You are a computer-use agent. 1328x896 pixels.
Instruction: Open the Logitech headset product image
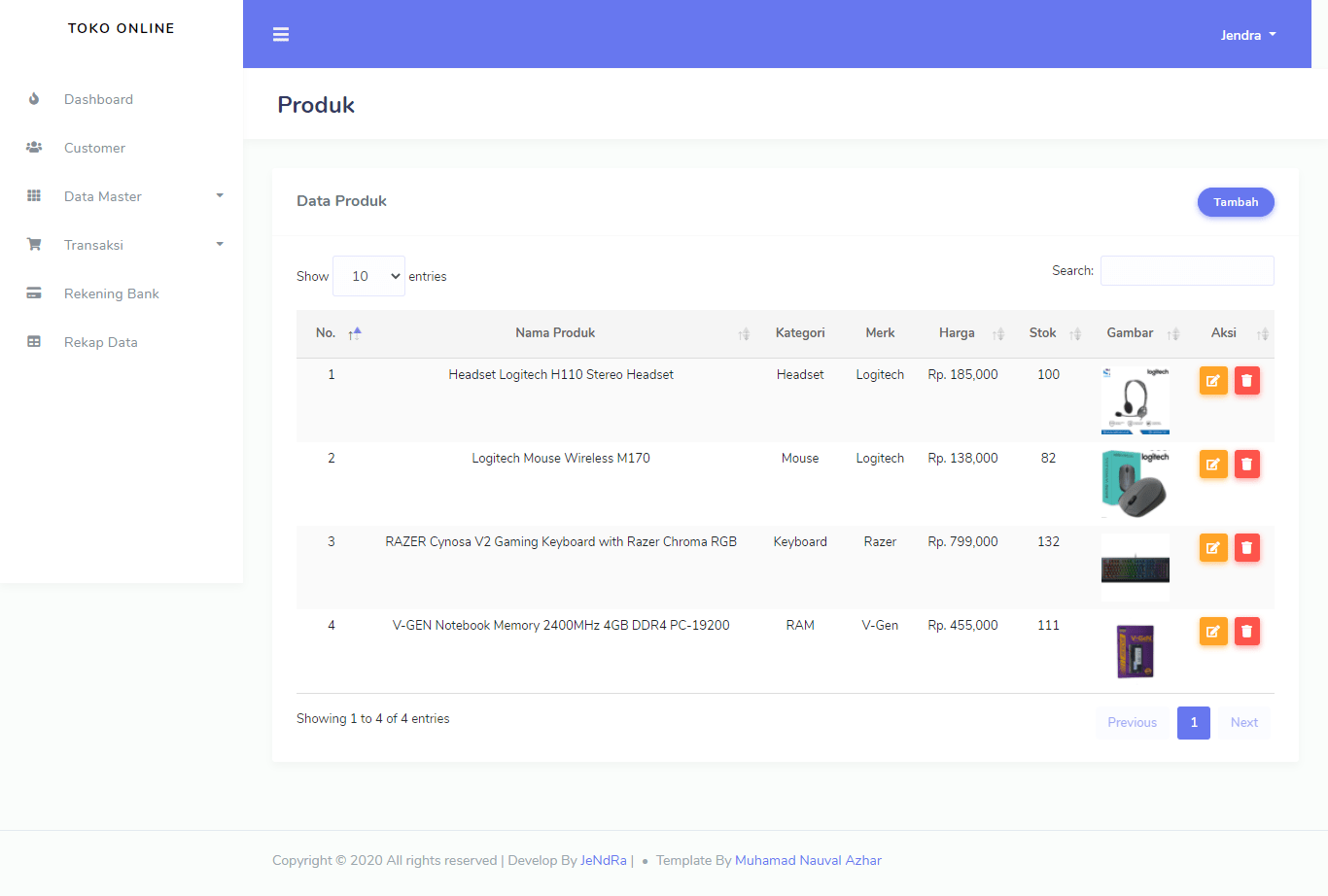1136,400
